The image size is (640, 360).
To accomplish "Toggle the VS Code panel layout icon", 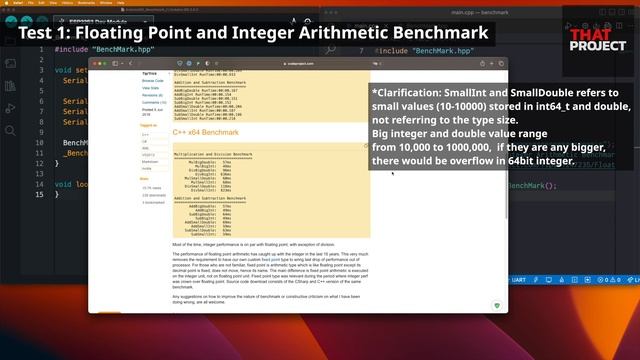I will pyautogui.click(x=612, y=13).
